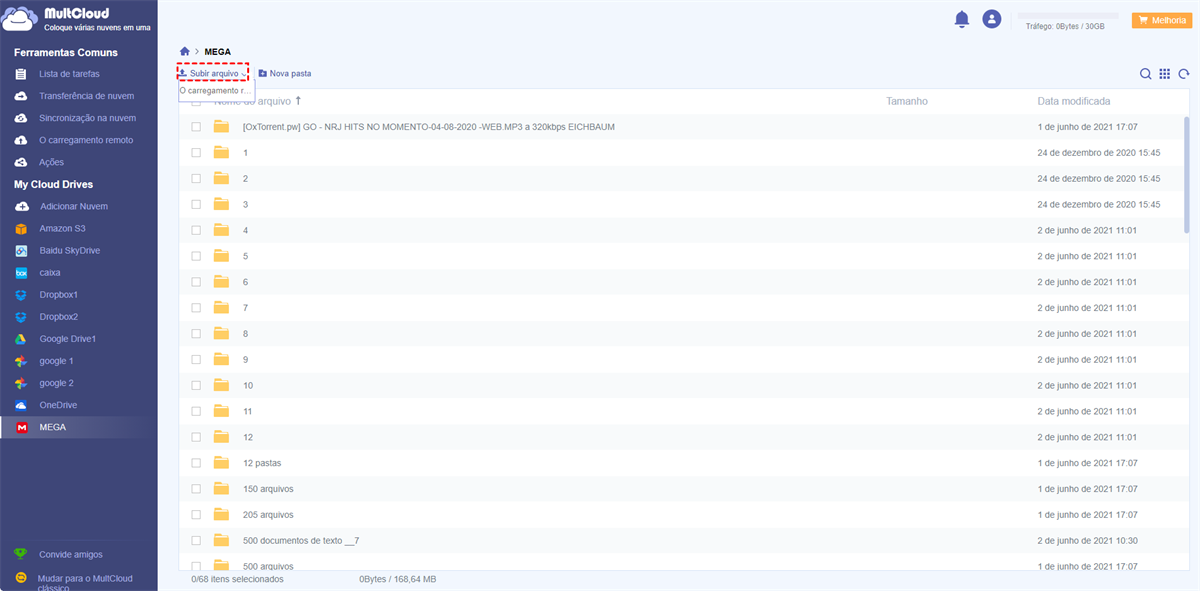
Task: Tick checkbox for folder 4
Action: pos(196,230)
